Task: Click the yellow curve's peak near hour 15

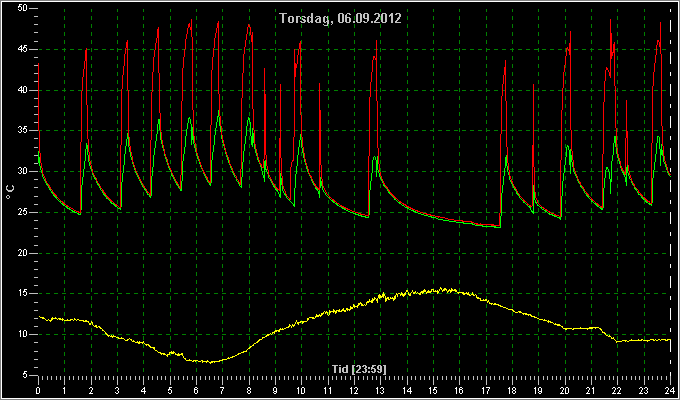Action: tap(441, 289)
